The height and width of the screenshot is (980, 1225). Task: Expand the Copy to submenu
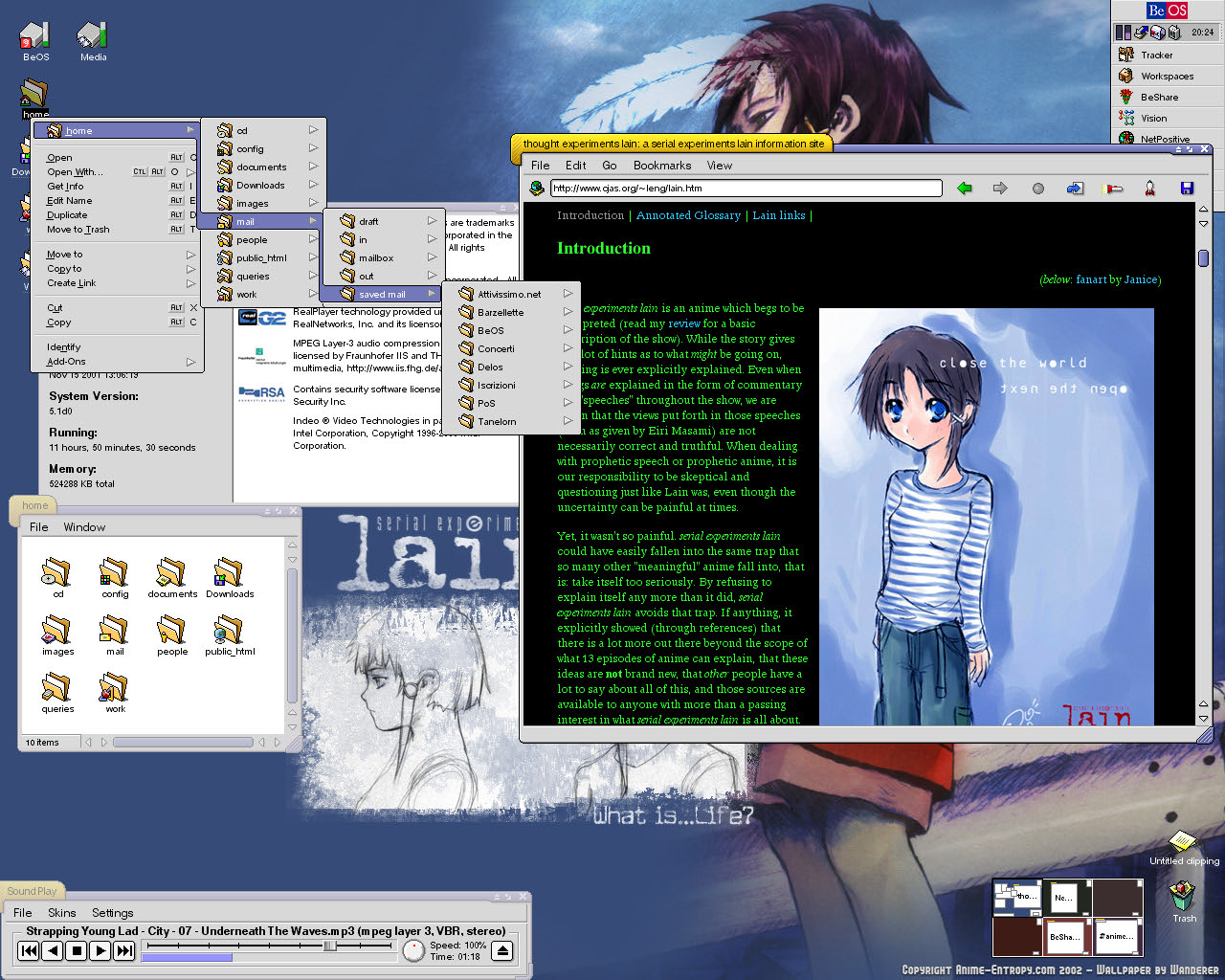[118, 269]
